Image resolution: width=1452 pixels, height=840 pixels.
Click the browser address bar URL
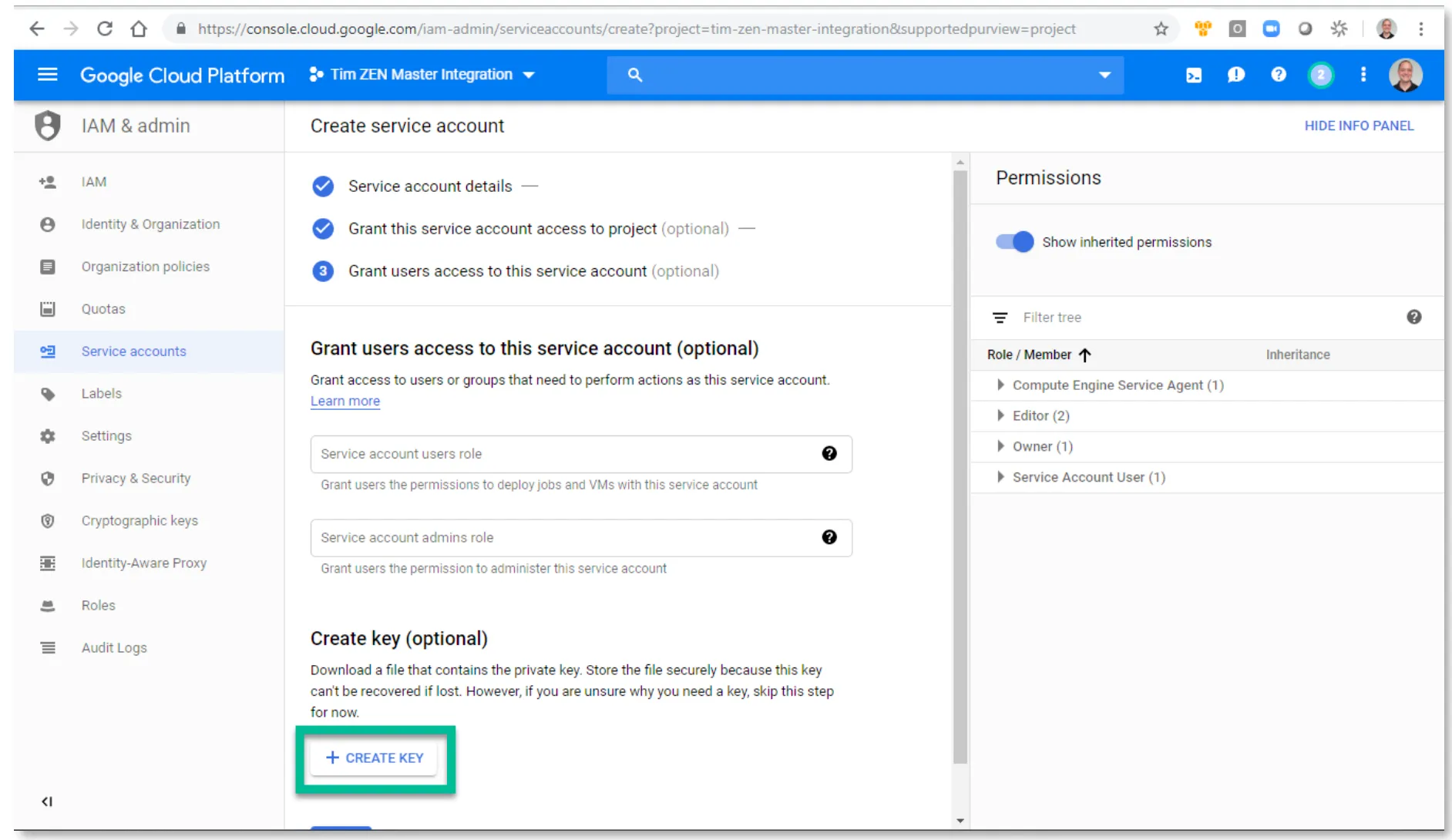tap(637, 29)
